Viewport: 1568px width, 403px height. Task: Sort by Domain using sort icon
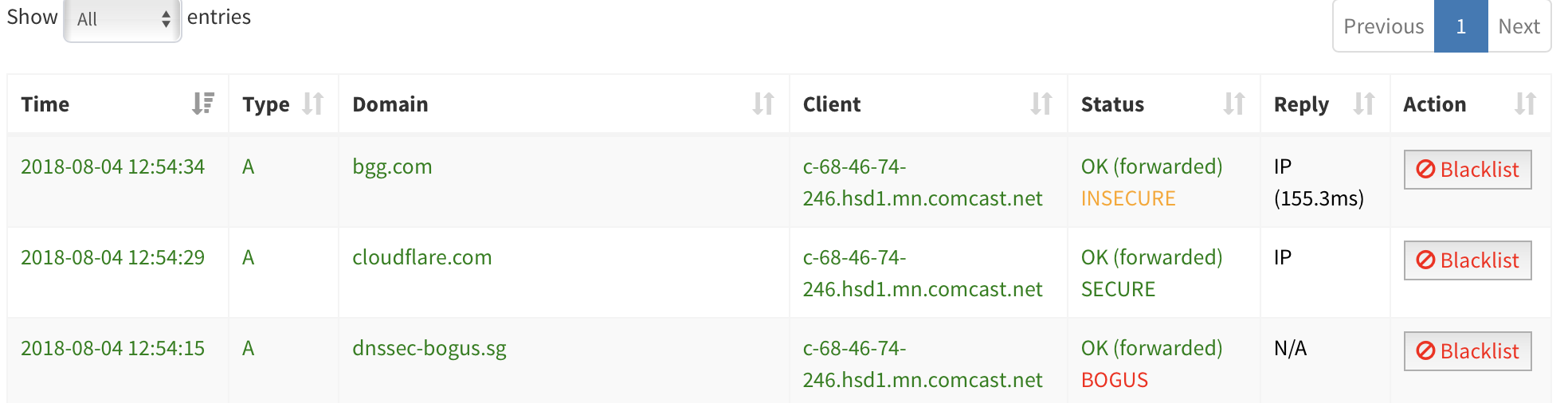coord(763,104)
